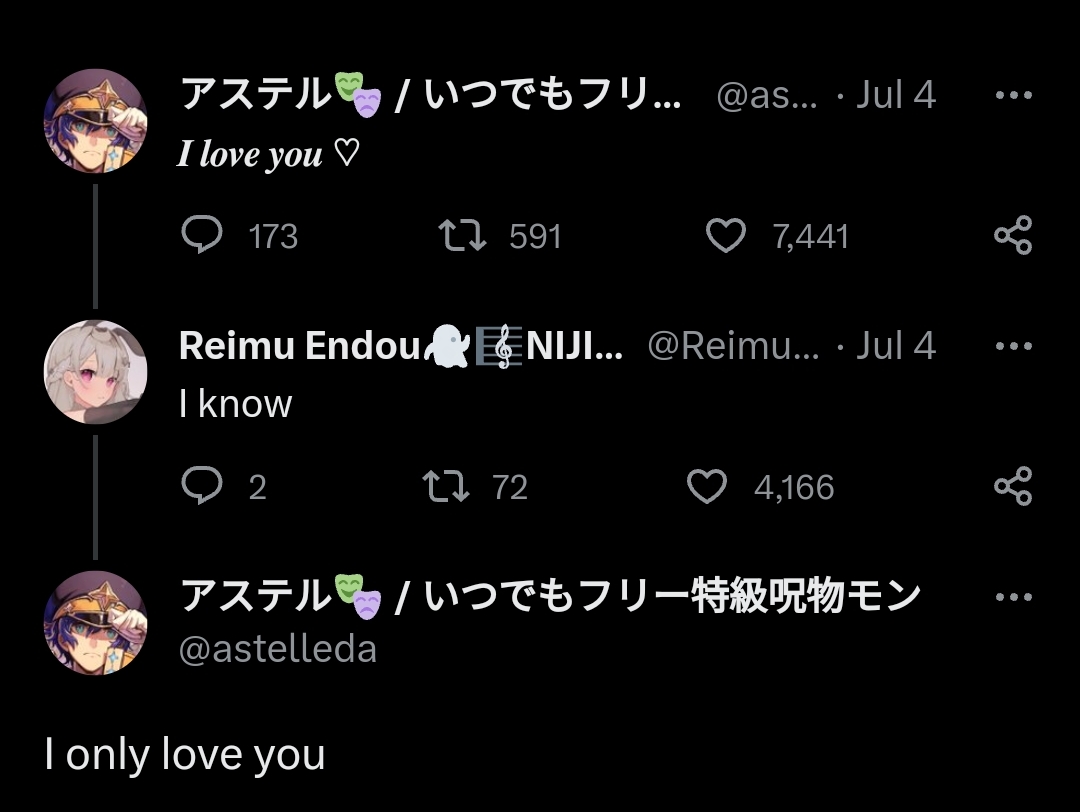Open more options on the main tweet
The height and width of the screenshot is (812, 1080).
coord(1014,596)
